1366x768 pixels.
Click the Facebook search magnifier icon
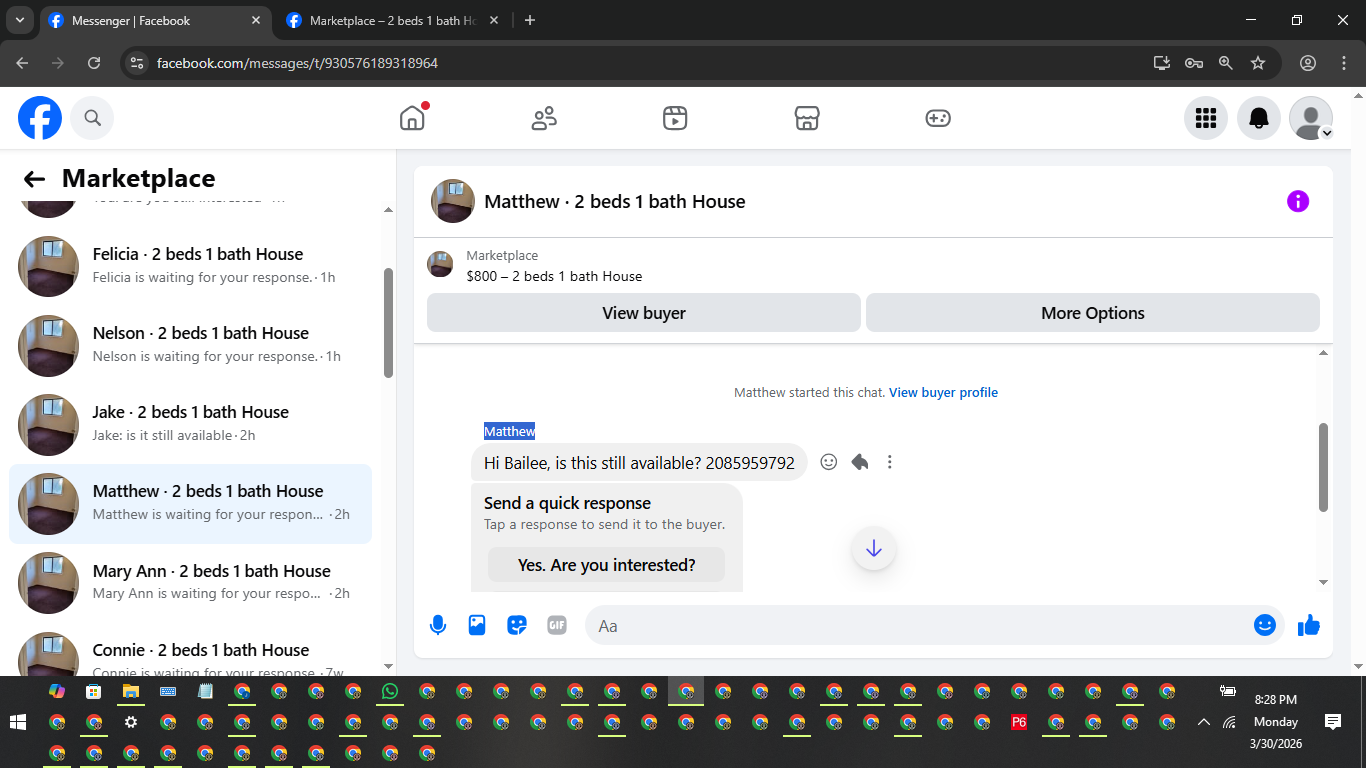click(x=92, y=118)
